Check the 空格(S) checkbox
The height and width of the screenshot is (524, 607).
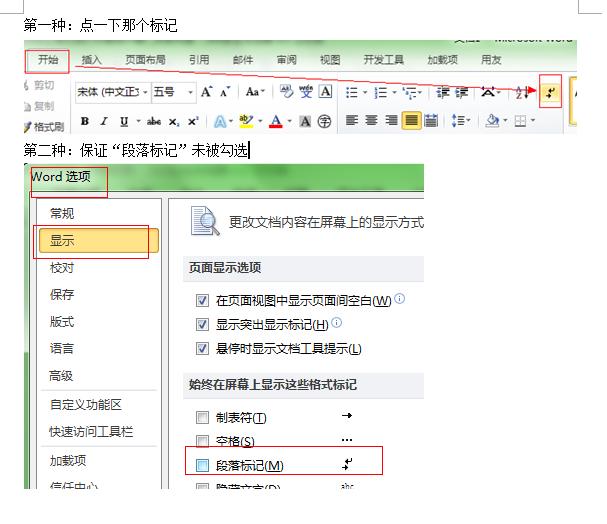(202, 441)
